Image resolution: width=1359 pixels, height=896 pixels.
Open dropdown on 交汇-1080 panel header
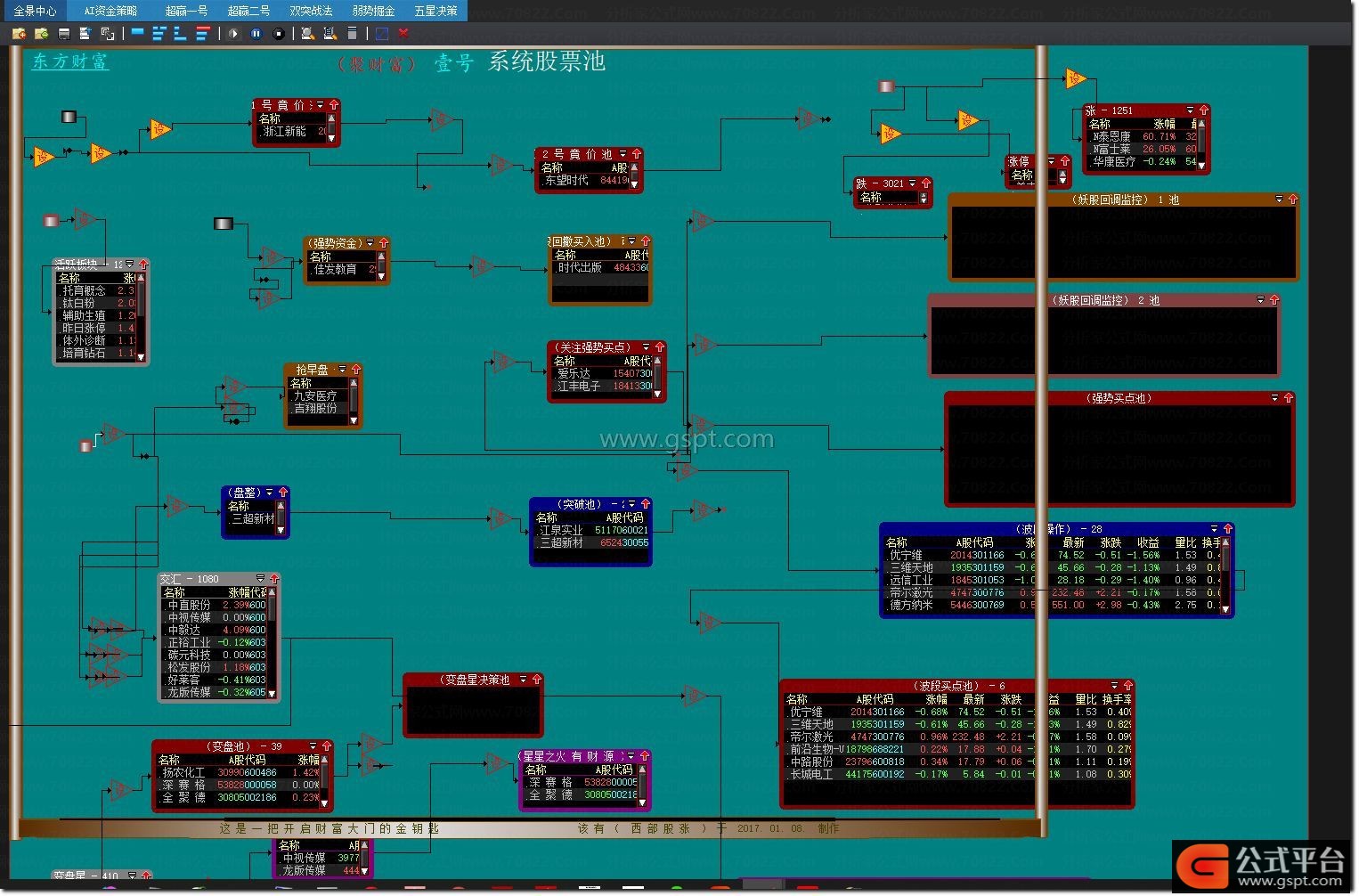pyautogui.click(x=260, y=579)
